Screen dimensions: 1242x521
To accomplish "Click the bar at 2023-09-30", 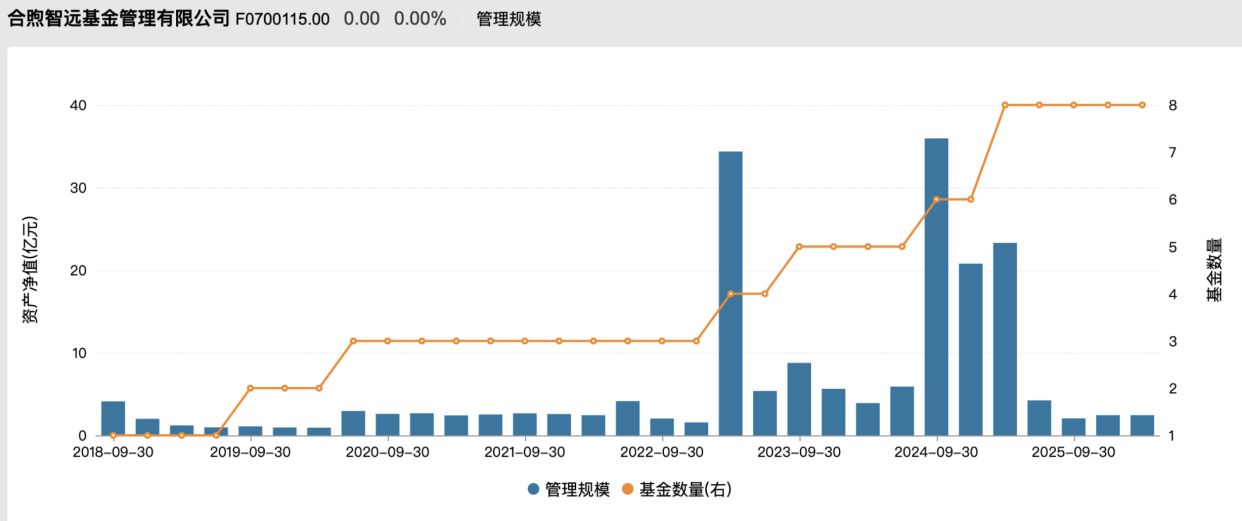I will click(x=799, y=399).
